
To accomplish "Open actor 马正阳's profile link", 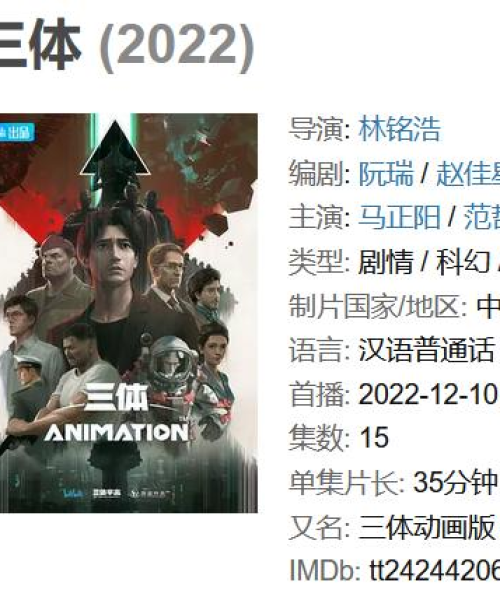I will [399, 217].
